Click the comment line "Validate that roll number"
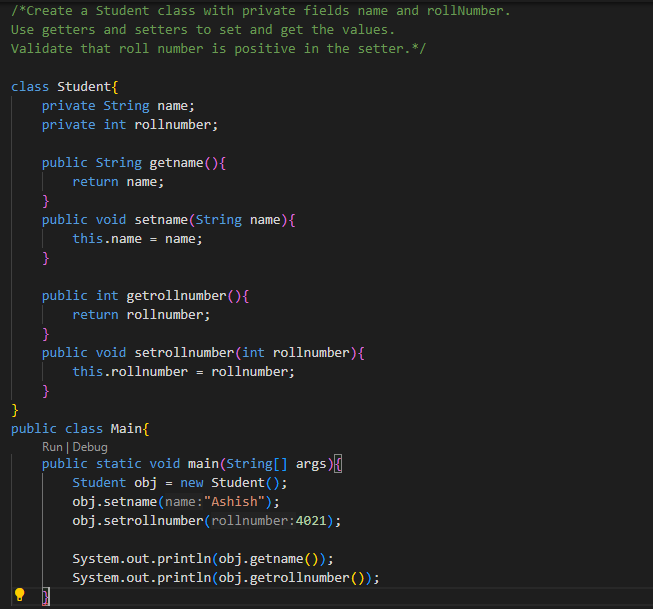 pyautogui.click(x=219, y=49)
